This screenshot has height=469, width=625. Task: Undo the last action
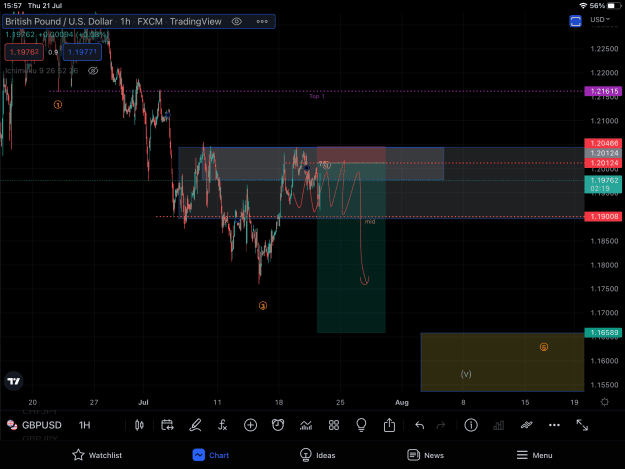click(419, 425)
